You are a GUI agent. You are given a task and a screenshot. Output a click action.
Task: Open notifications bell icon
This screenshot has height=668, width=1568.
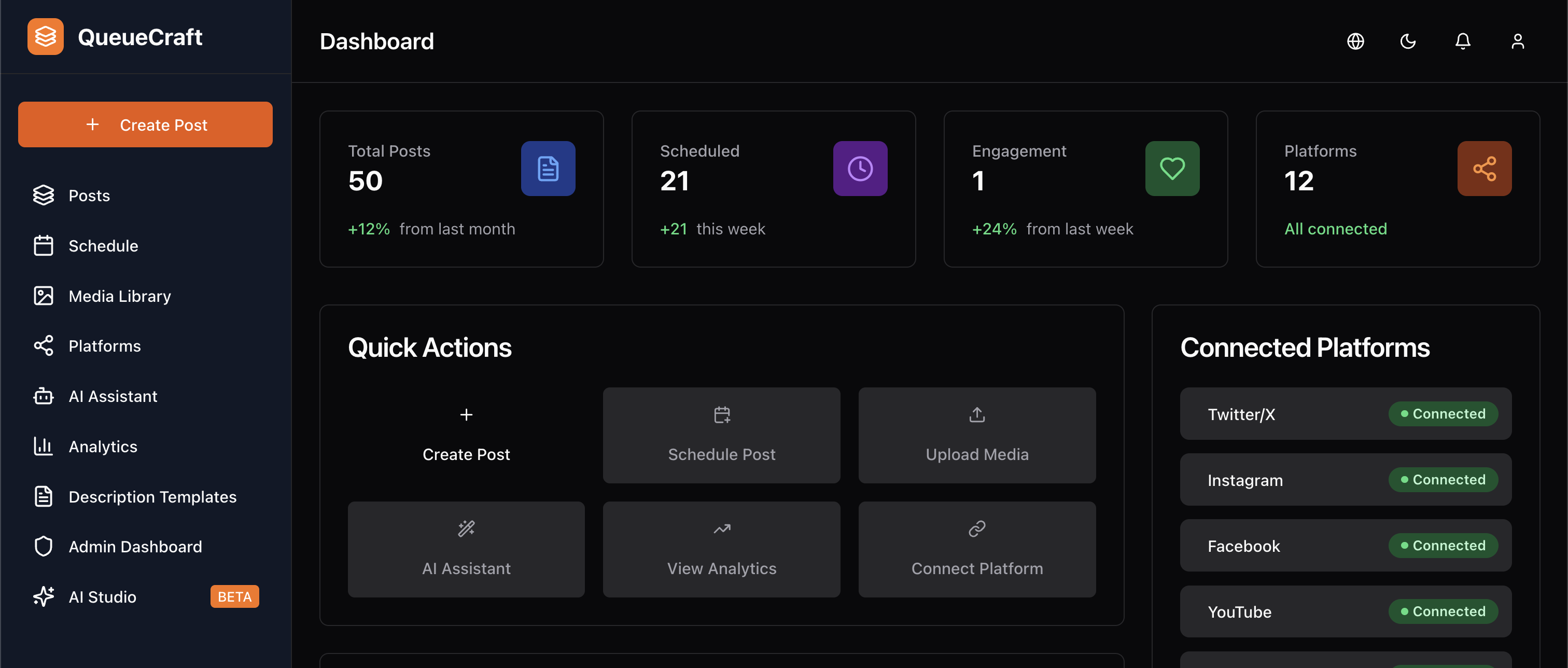tap(1463, 41)
